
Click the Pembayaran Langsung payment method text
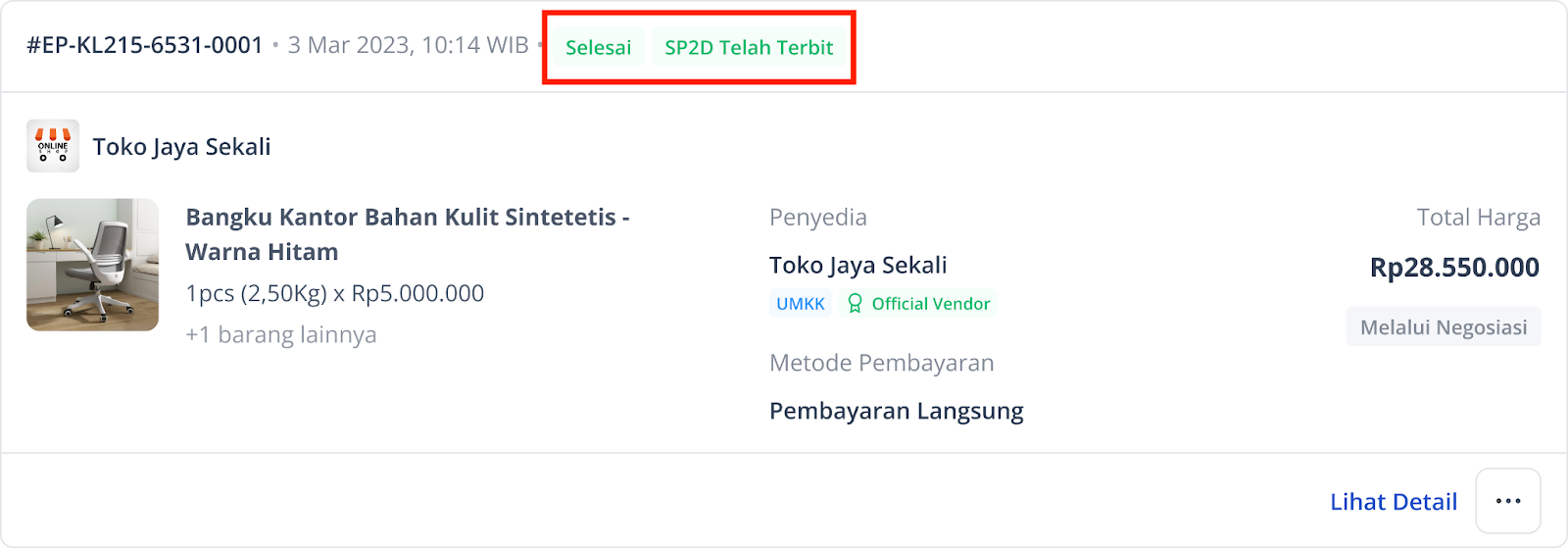pyautogui.click(x=897, y=411)
